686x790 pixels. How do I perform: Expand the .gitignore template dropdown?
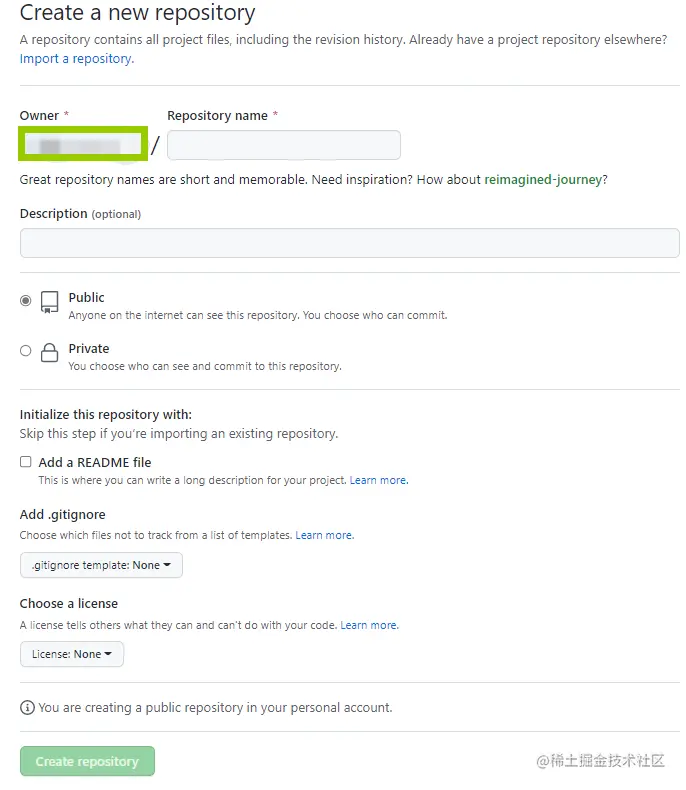(101, 565)
